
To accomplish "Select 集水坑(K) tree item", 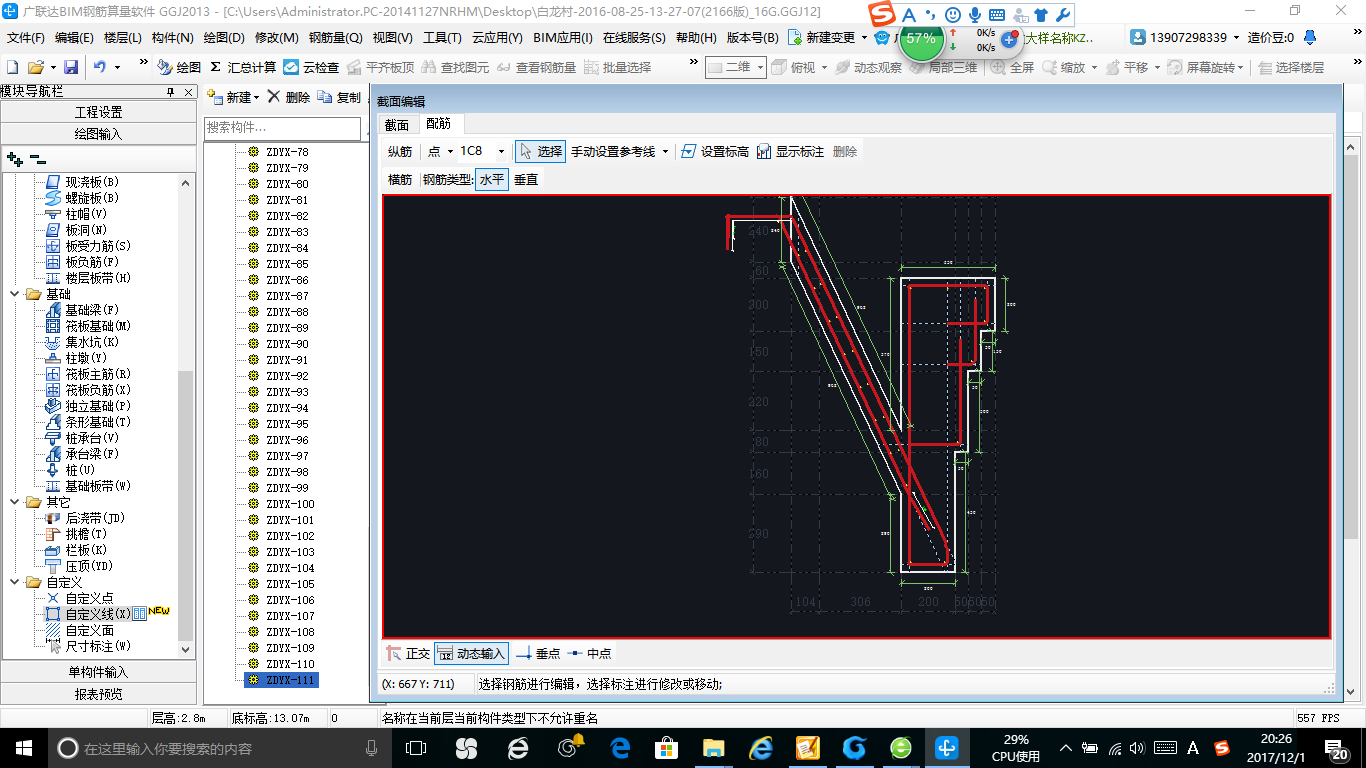I will point(83,342).
